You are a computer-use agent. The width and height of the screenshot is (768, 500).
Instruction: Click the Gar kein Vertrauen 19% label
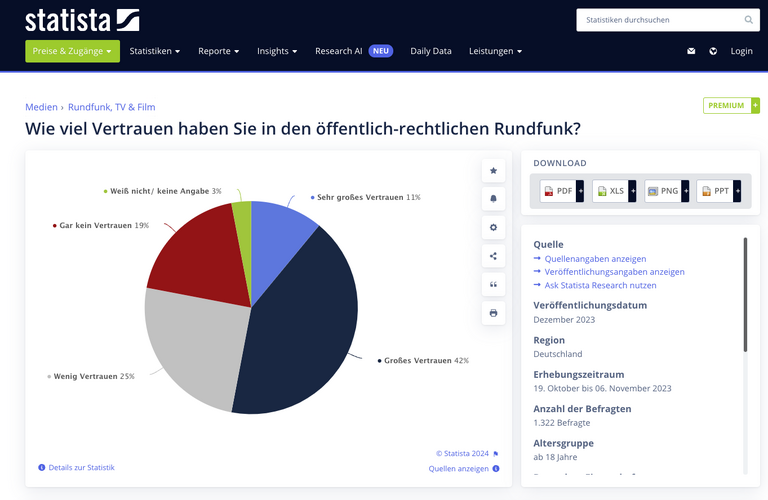click(101, 225)
